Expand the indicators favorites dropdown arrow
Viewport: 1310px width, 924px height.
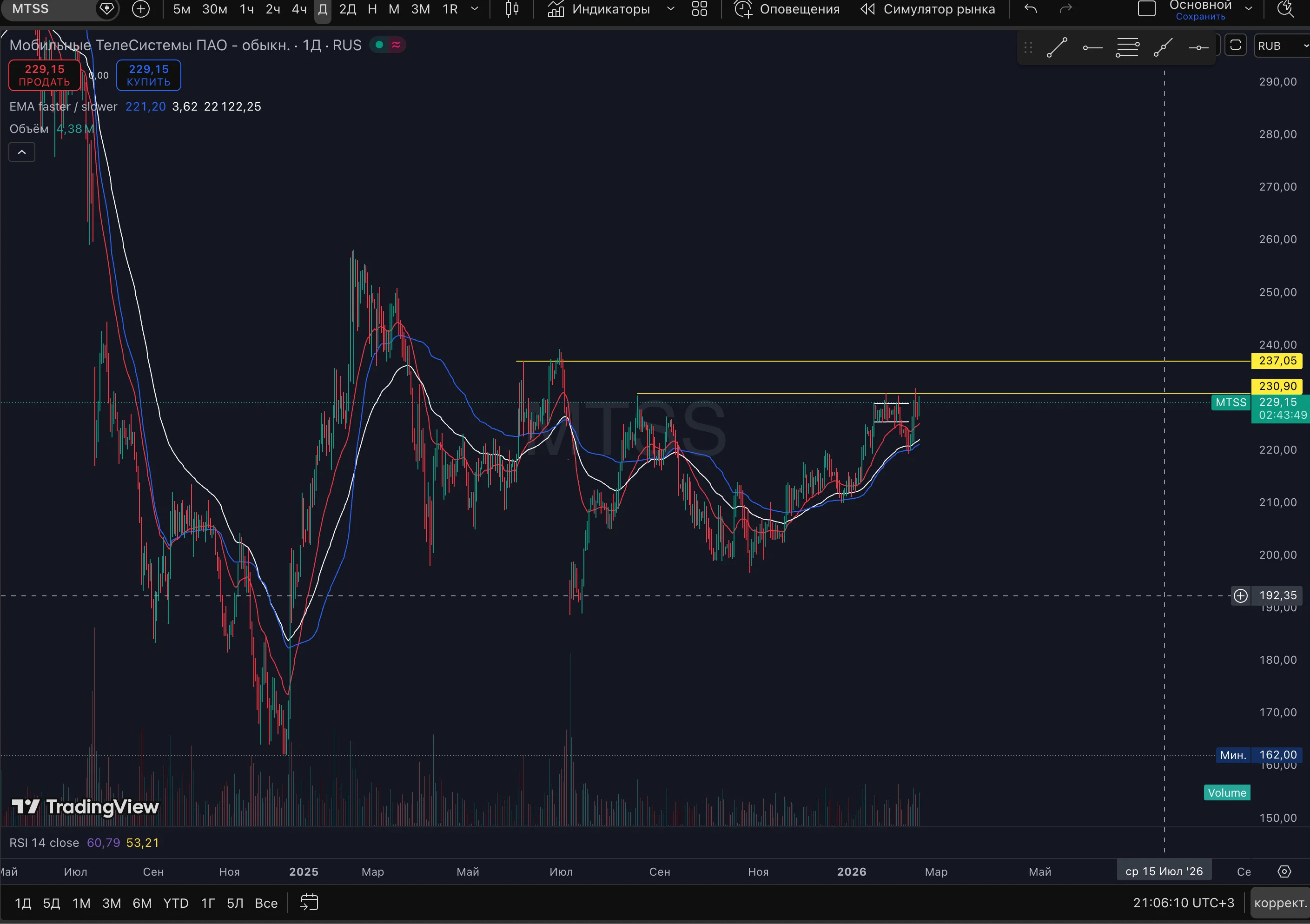click(670, 9)
